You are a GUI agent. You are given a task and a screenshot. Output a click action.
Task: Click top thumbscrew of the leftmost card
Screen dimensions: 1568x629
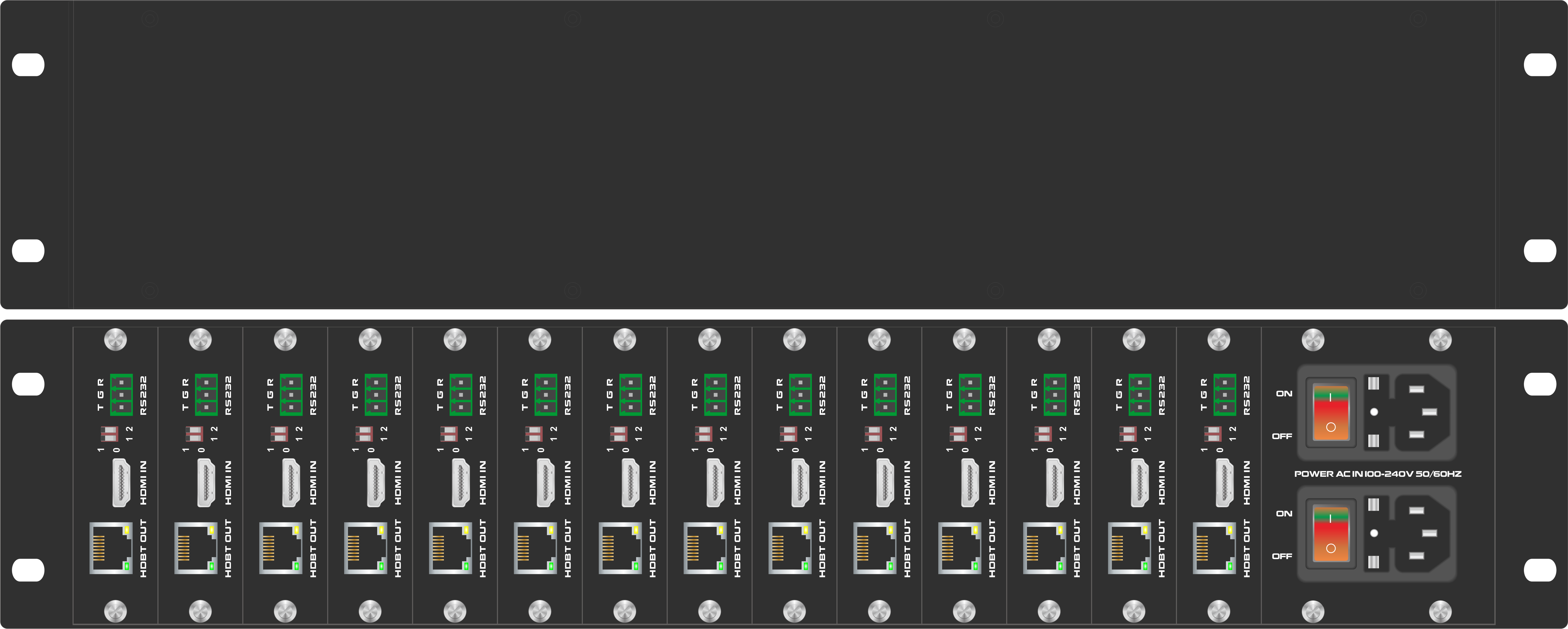tap(116, 339)
